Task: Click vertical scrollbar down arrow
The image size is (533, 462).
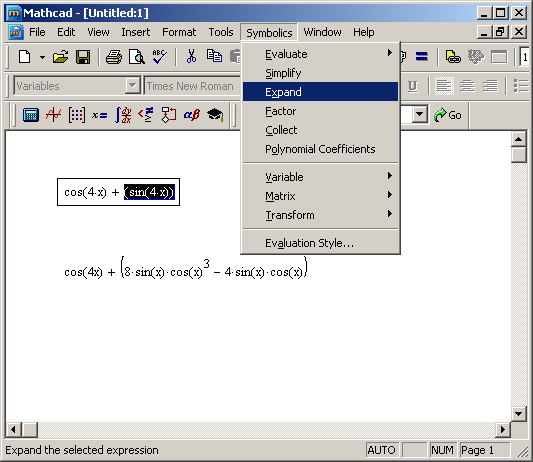Action: pos(519,414)
